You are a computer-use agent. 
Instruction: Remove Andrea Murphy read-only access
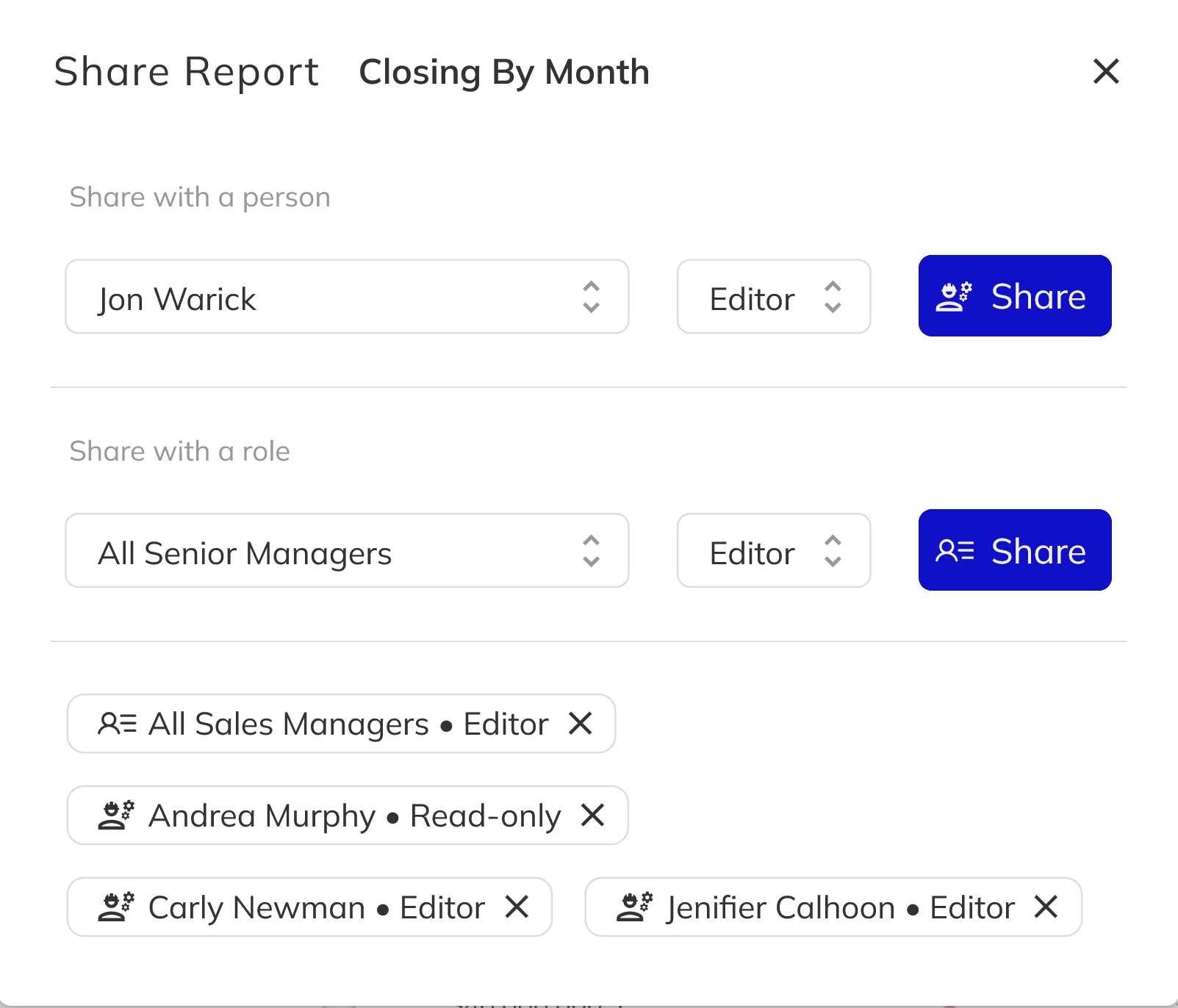pos(592,815)
